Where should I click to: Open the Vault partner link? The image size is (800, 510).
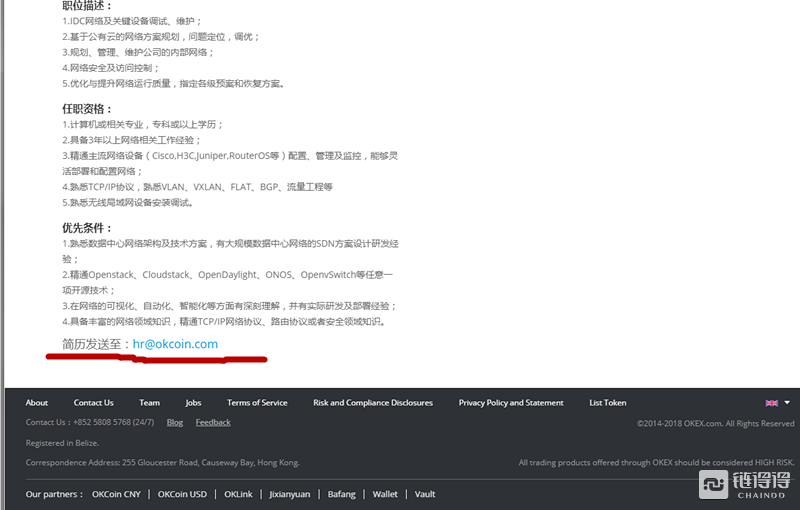click(425, 494)
